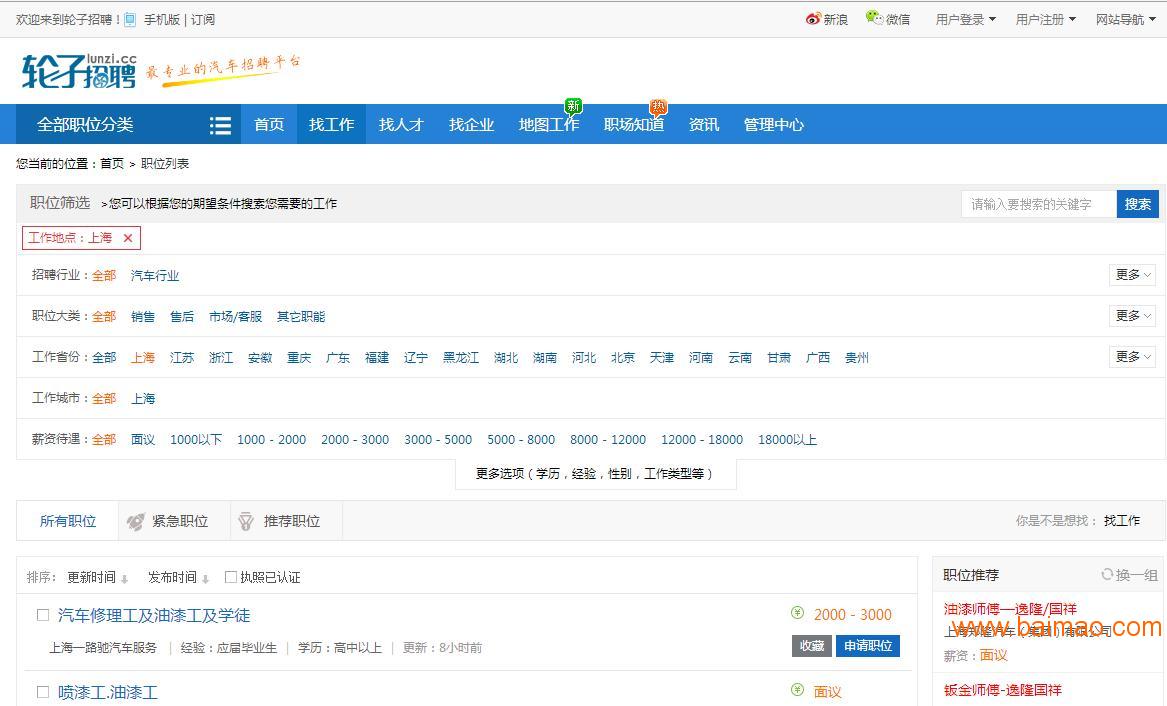Filter job category 销售
The image size is (1167, 706).
pyautogui.click(x=143, y=317)
